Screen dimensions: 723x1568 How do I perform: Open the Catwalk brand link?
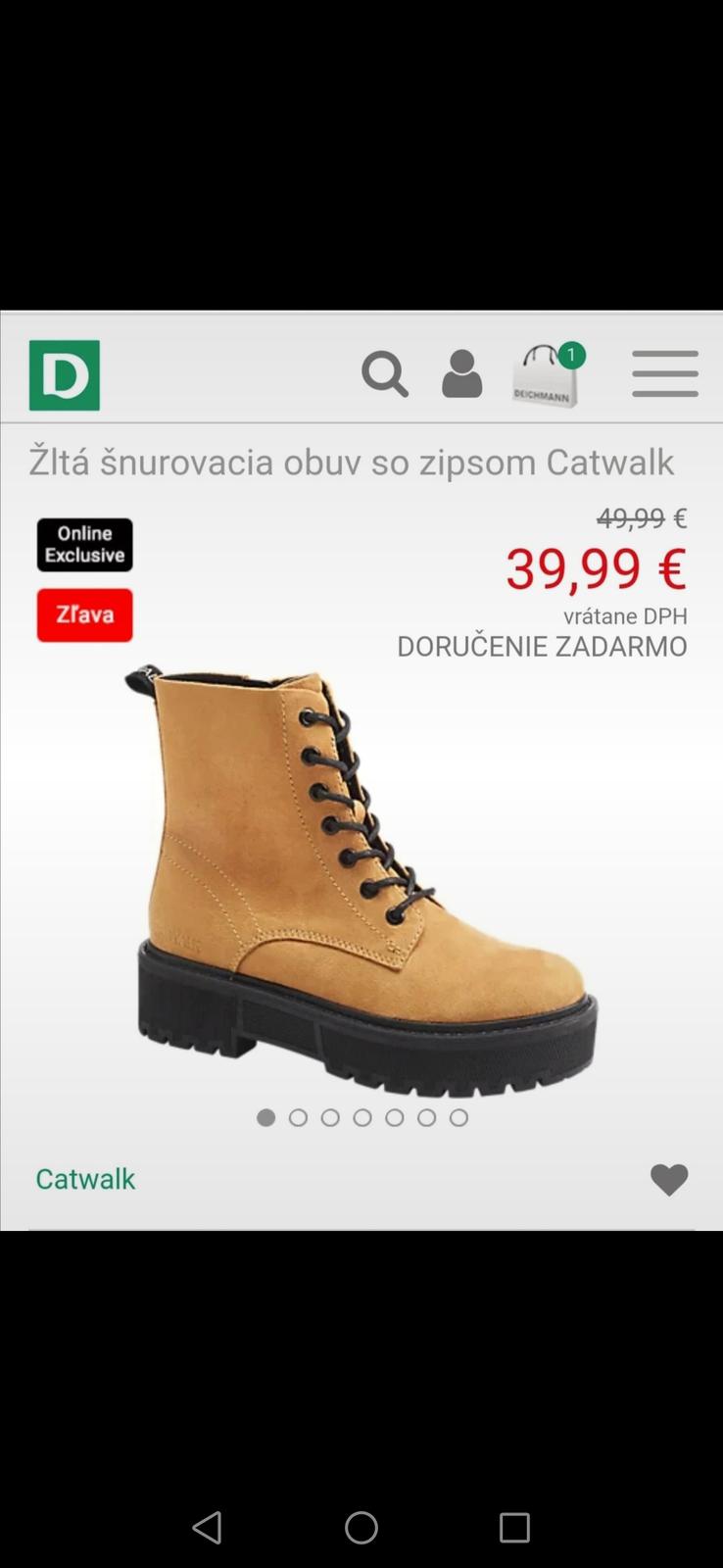(x=85, y=1179)
